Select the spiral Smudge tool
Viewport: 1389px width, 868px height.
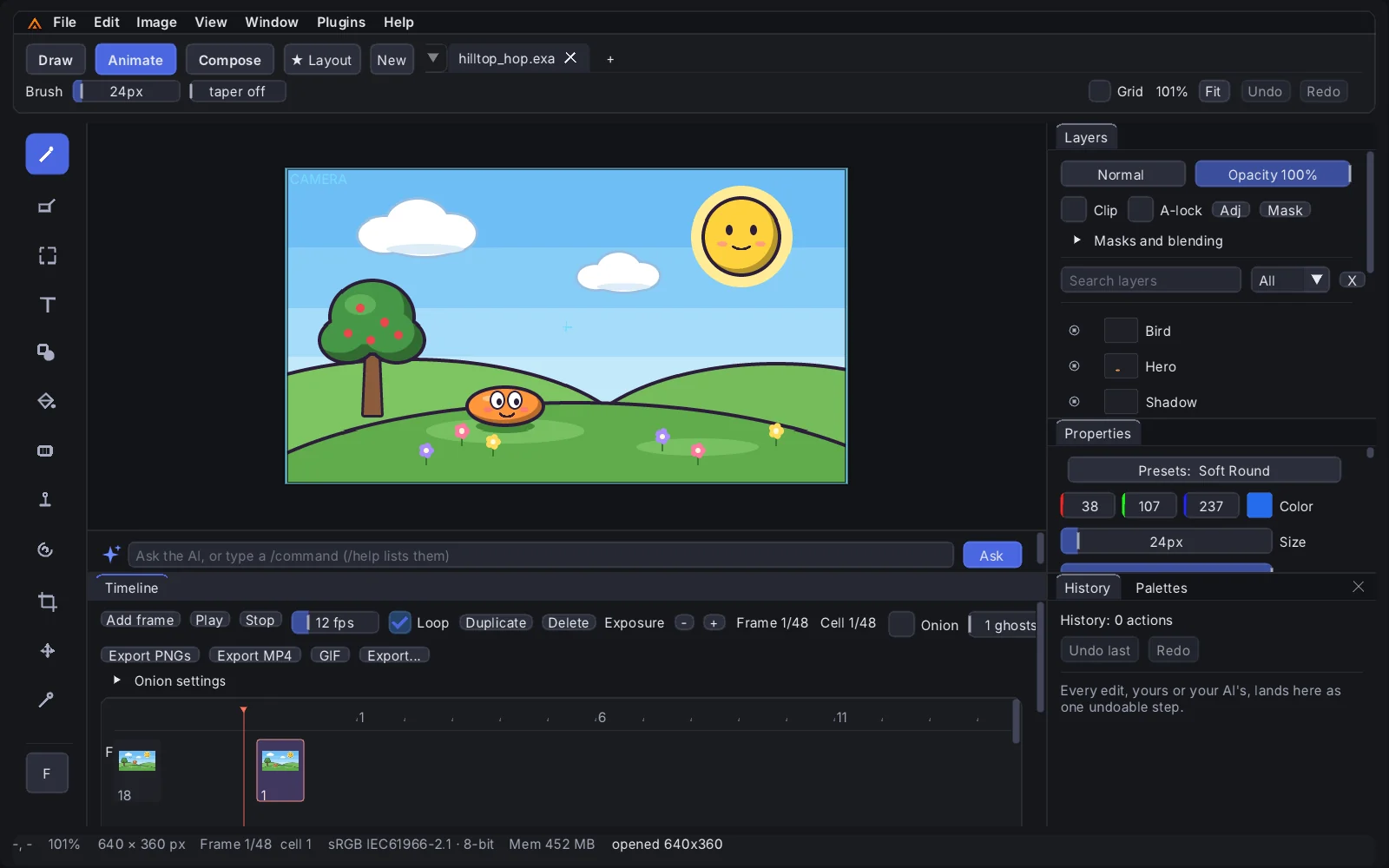tap(47, 549)
